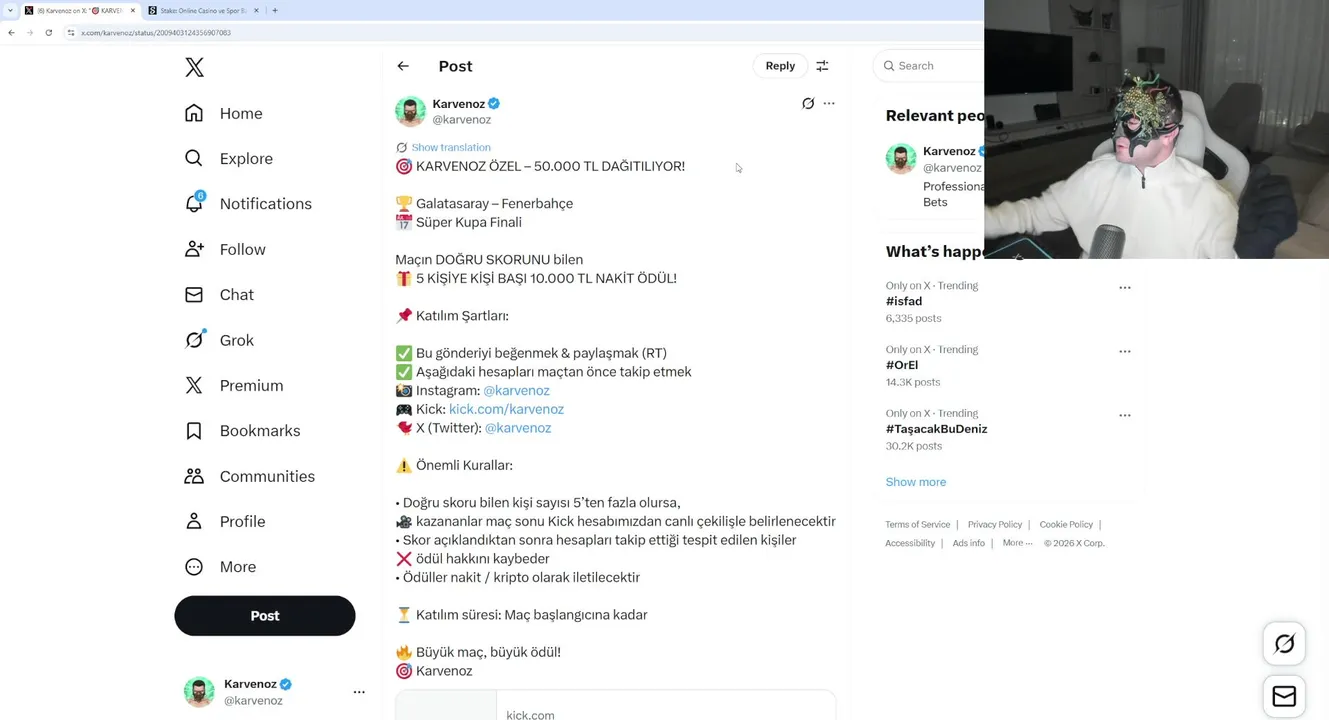Open kick.com/karvenoz link
Viewport: 1329px width, 720px height.
point(506,409)
